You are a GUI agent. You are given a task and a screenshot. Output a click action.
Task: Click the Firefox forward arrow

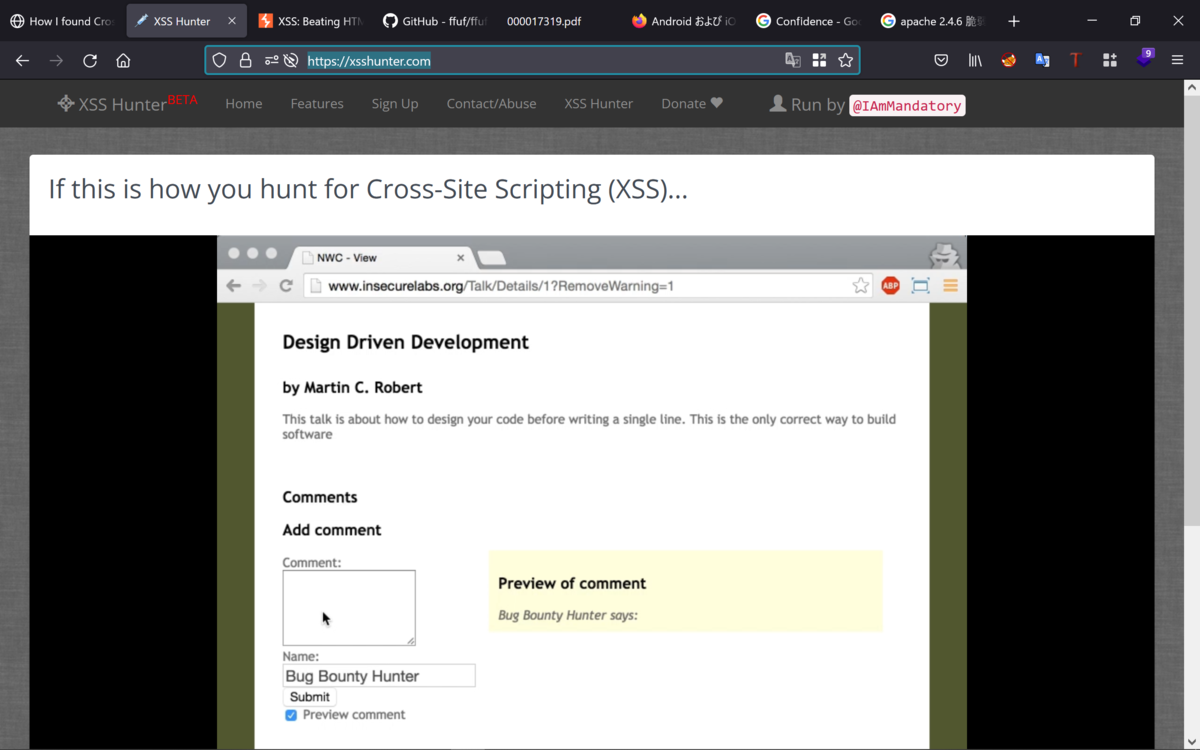coord(56,61)
